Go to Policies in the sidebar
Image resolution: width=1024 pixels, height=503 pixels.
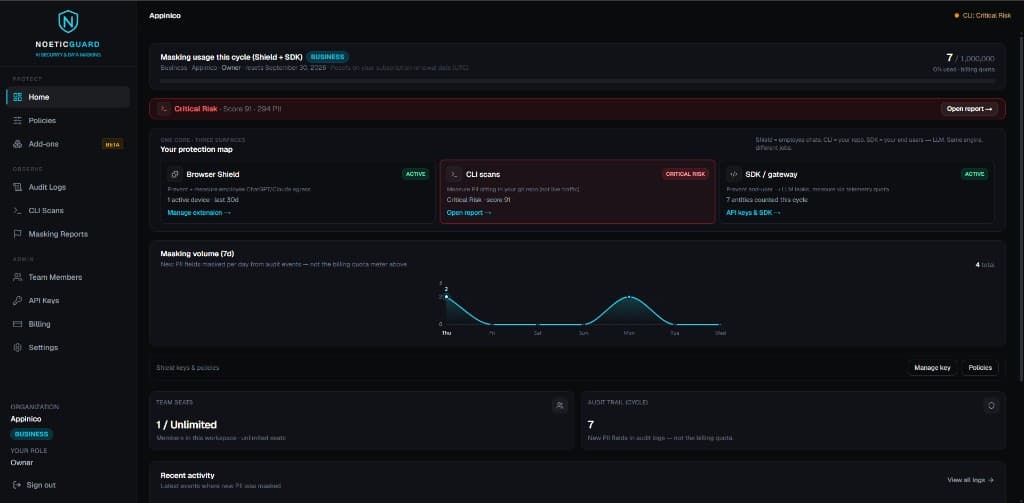68,121
